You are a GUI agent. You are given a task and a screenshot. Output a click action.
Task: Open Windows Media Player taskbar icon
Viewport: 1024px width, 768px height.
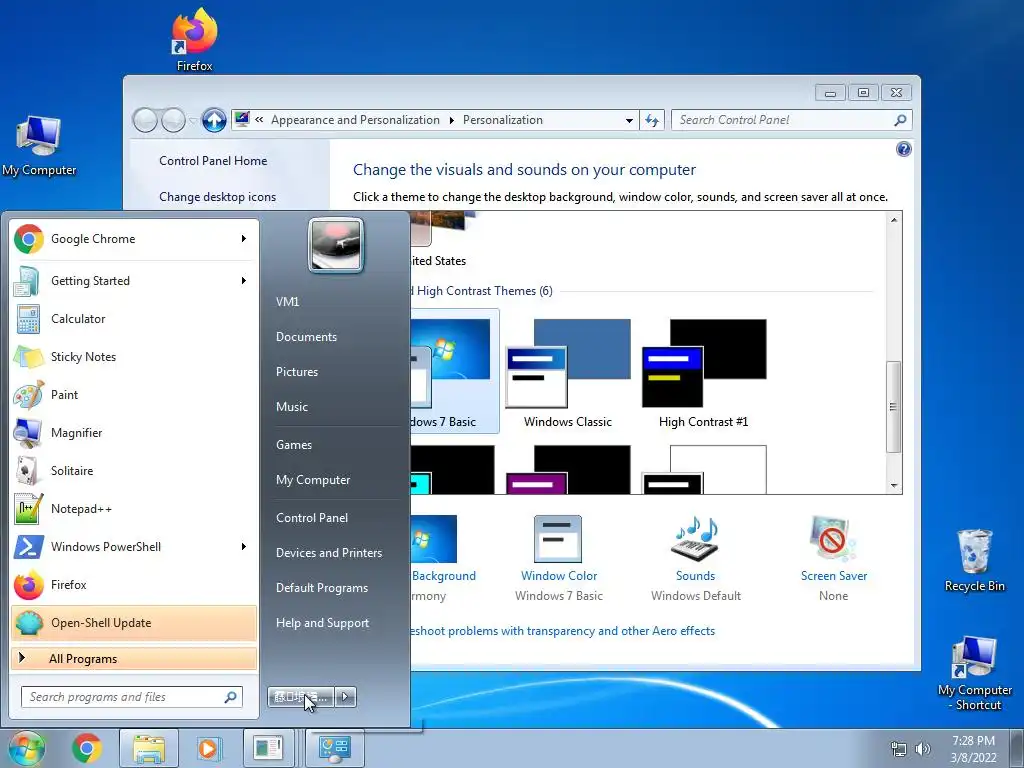coord(209,748)
